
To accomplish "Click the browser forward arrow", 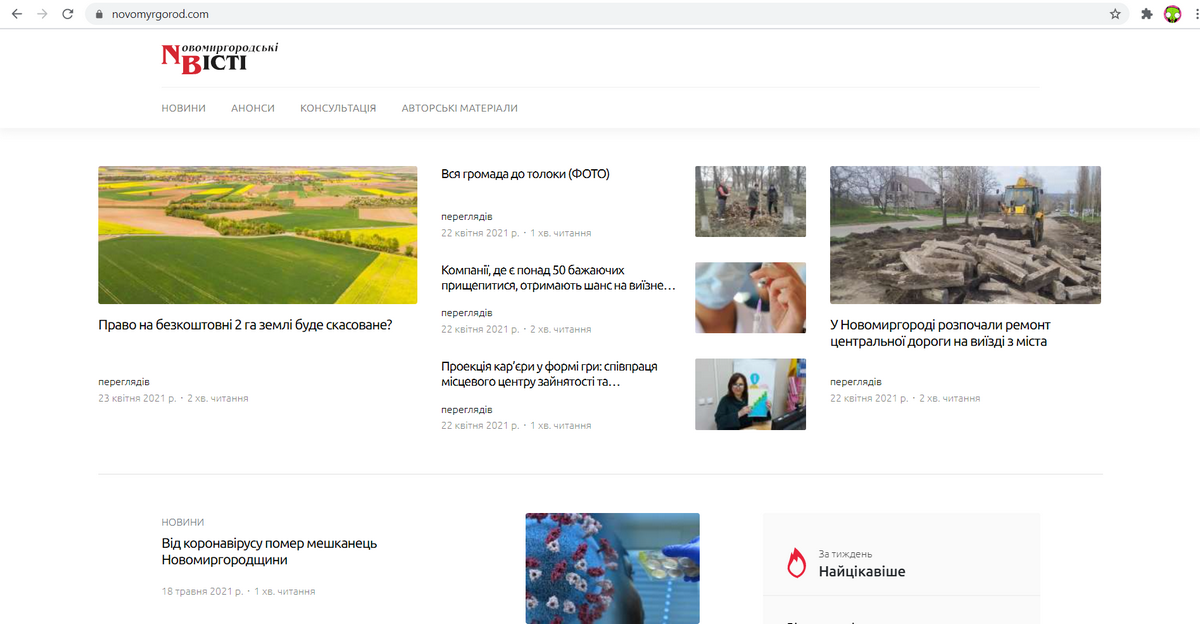I will pyautogui.click(x=42, y=14).
